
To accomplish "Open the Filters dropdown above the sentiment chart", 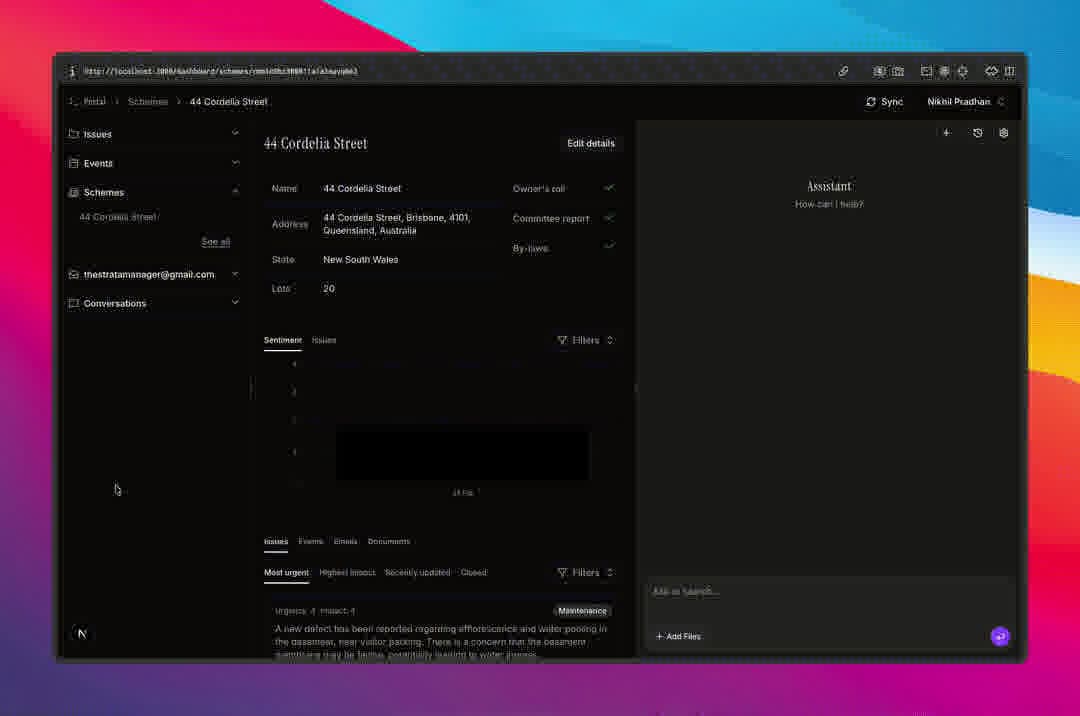I will coord(585,341).
